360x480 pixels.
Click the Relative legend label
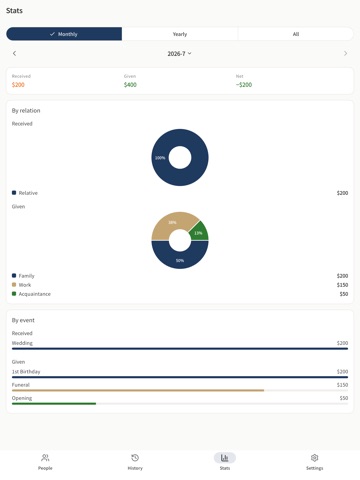click(x=28, y=193)
